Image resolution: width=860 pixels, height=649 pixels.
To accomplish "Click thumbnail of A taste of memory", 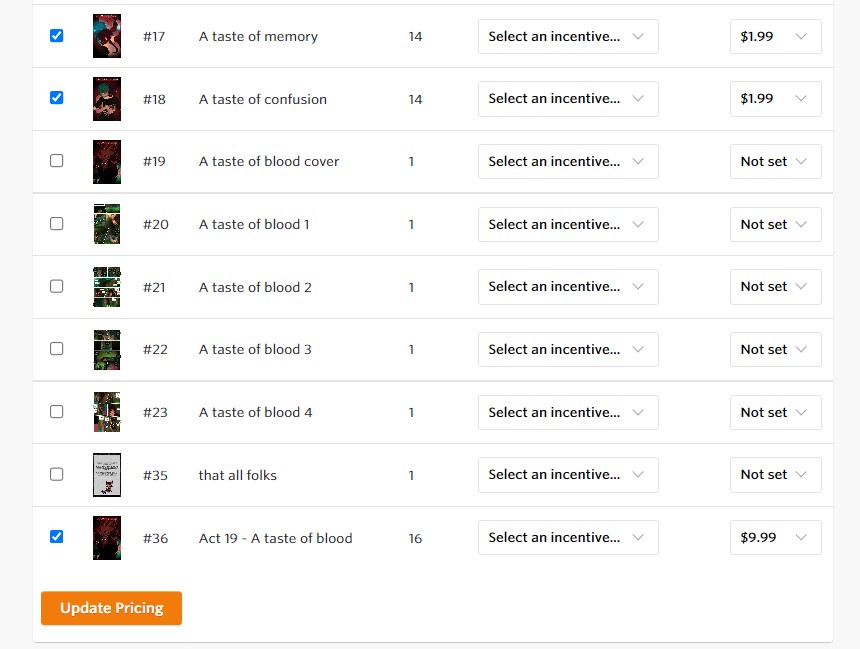I will (107, 36).
